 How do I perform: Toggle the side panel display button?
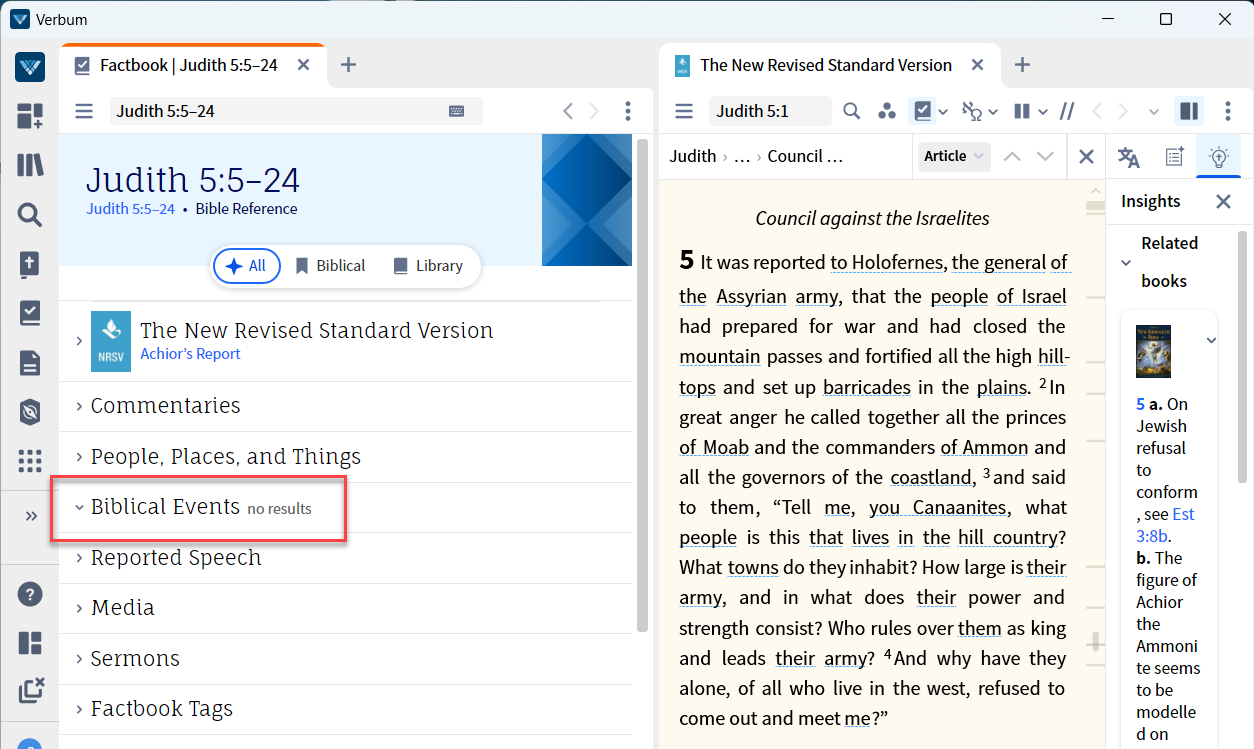coord(1189,111)
